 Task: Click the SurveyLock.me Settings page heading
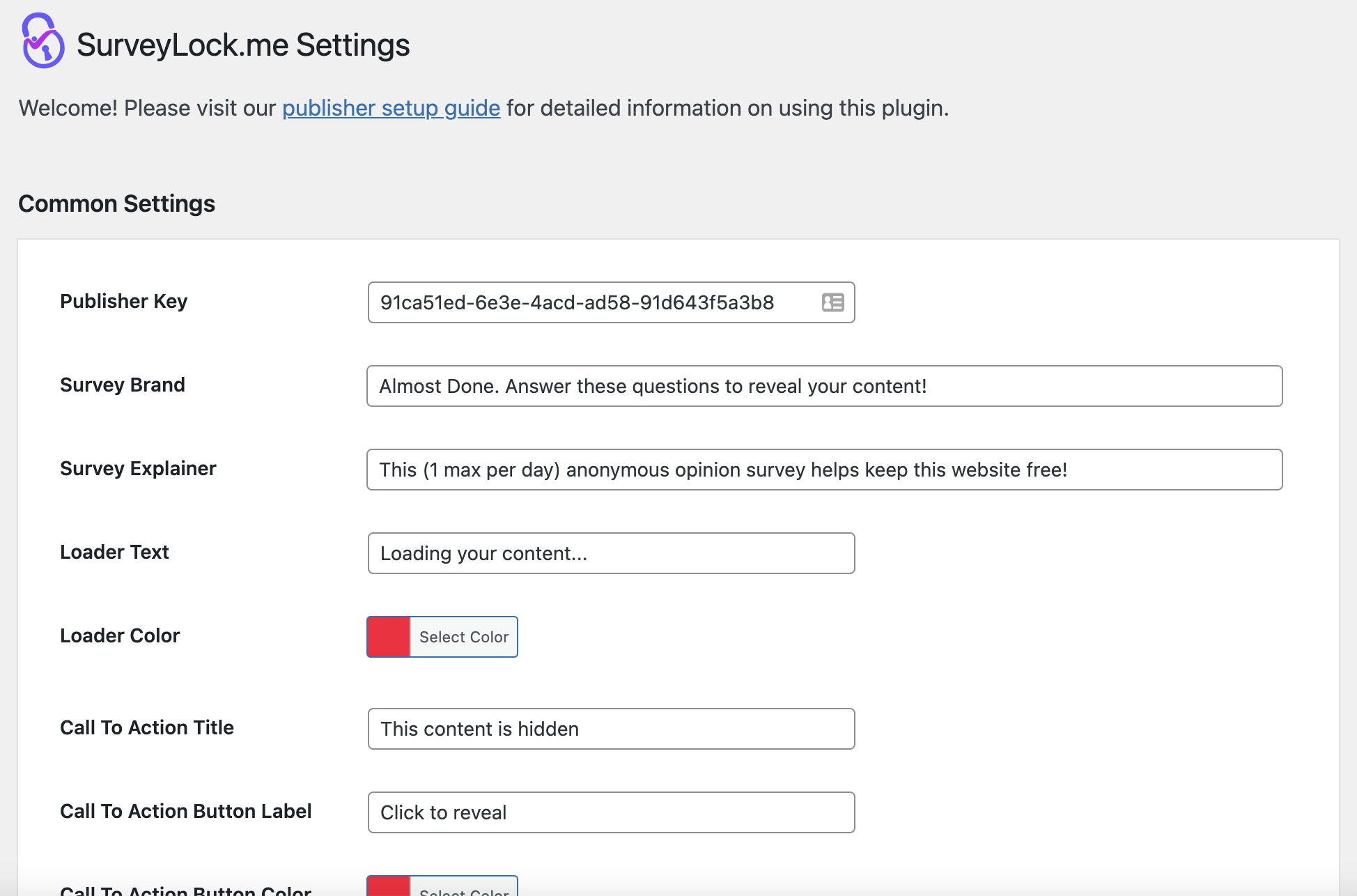coord(243,45)
